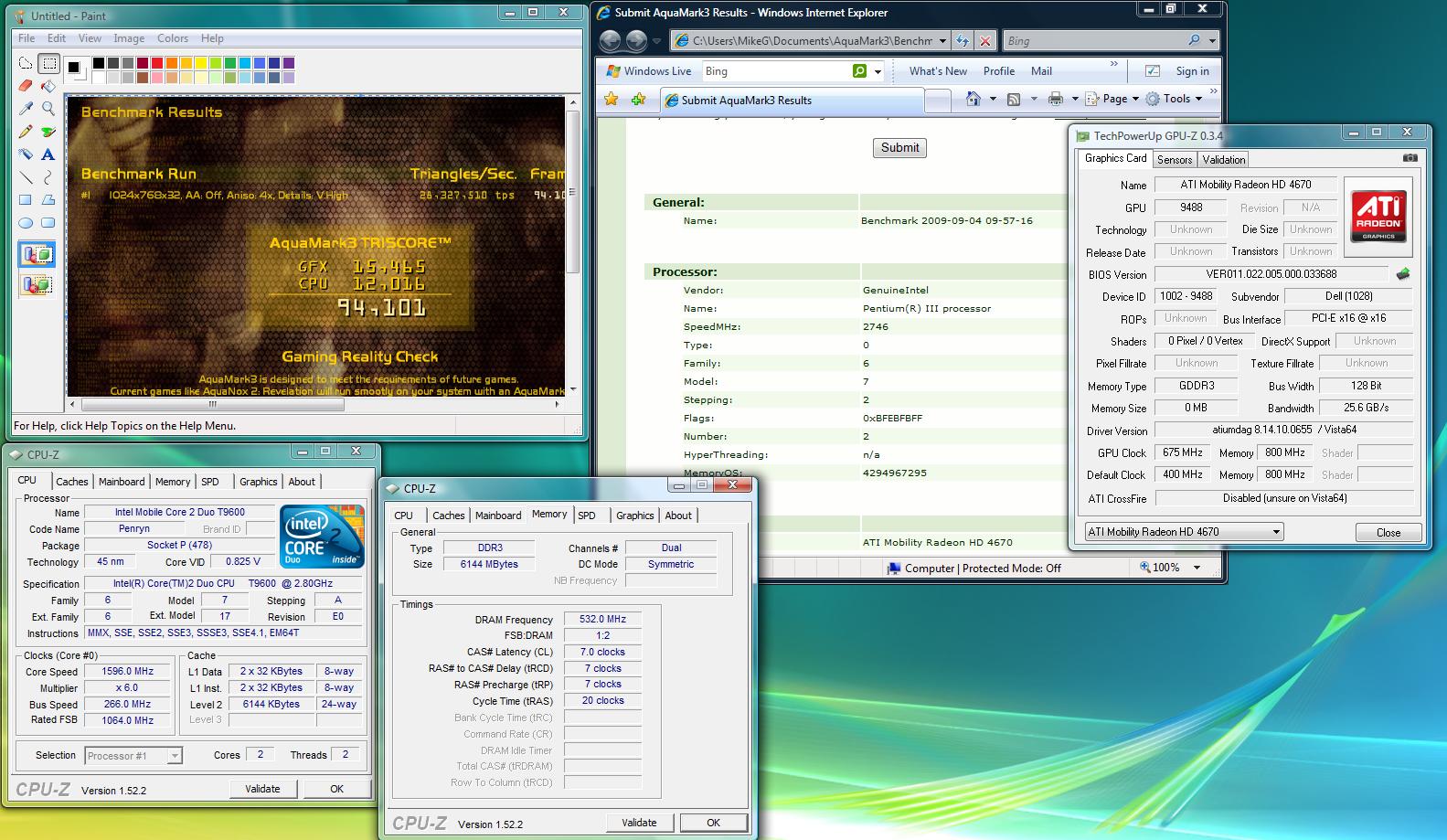This screenshot has height=840, width=1447.
Task: Open the 100% zoom level dropdown
Action: [x=1197, y=568]
